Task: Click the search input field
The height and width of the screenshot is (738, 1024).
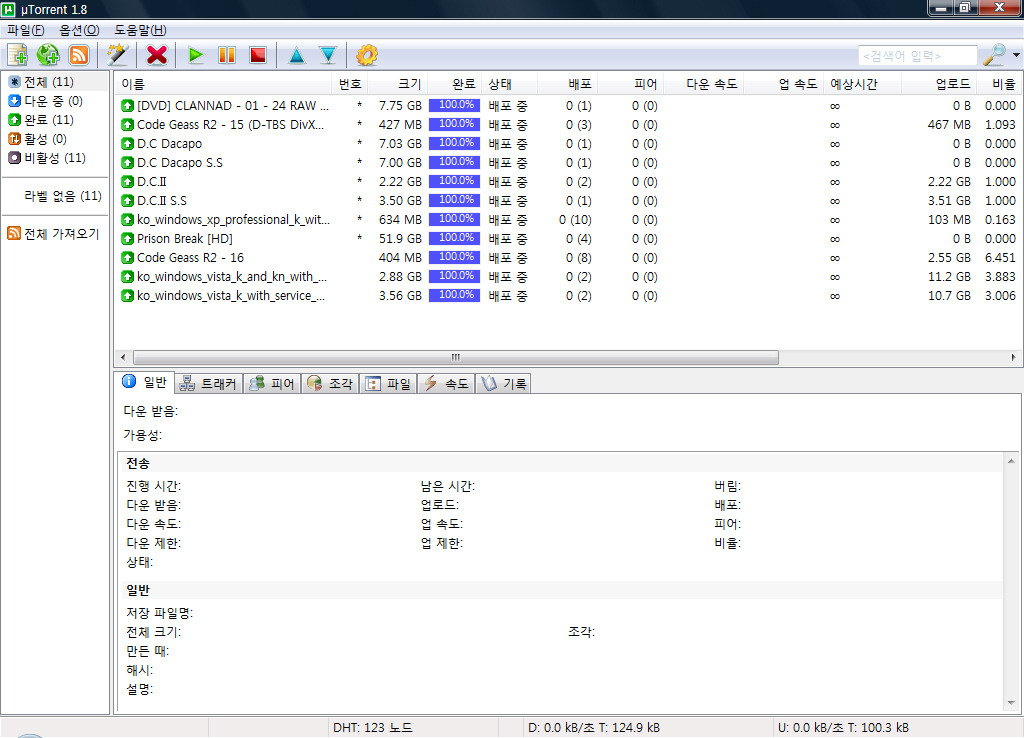Action: 918,56
